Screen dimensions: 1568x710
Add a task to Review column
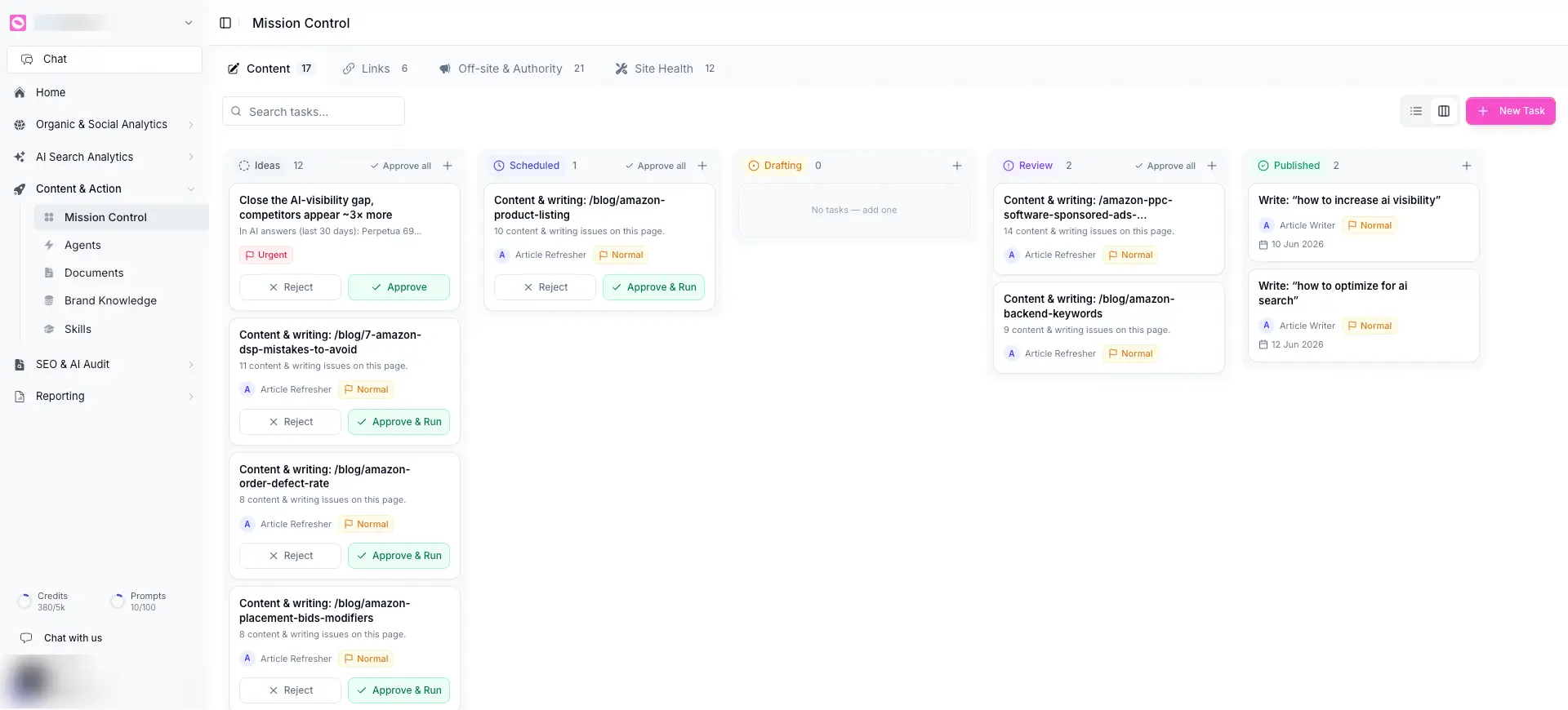[1212, 166]
